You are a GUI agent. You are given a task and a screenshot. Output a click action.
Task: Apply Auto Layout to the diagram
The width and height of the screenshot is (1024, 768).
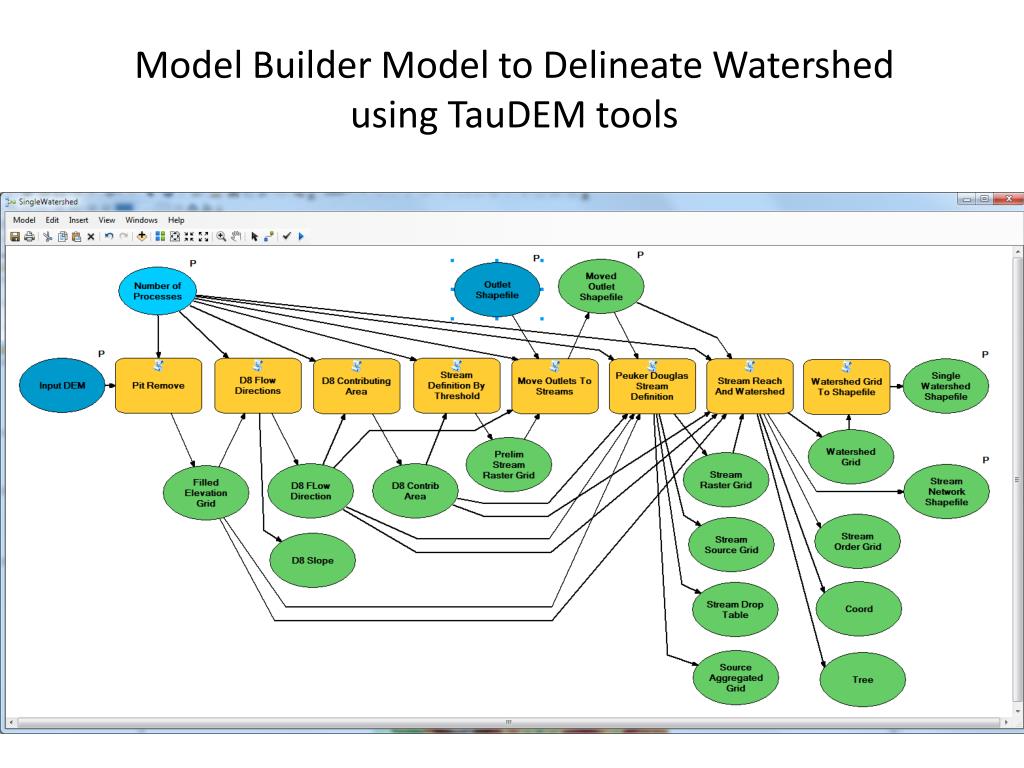(160, 236)
